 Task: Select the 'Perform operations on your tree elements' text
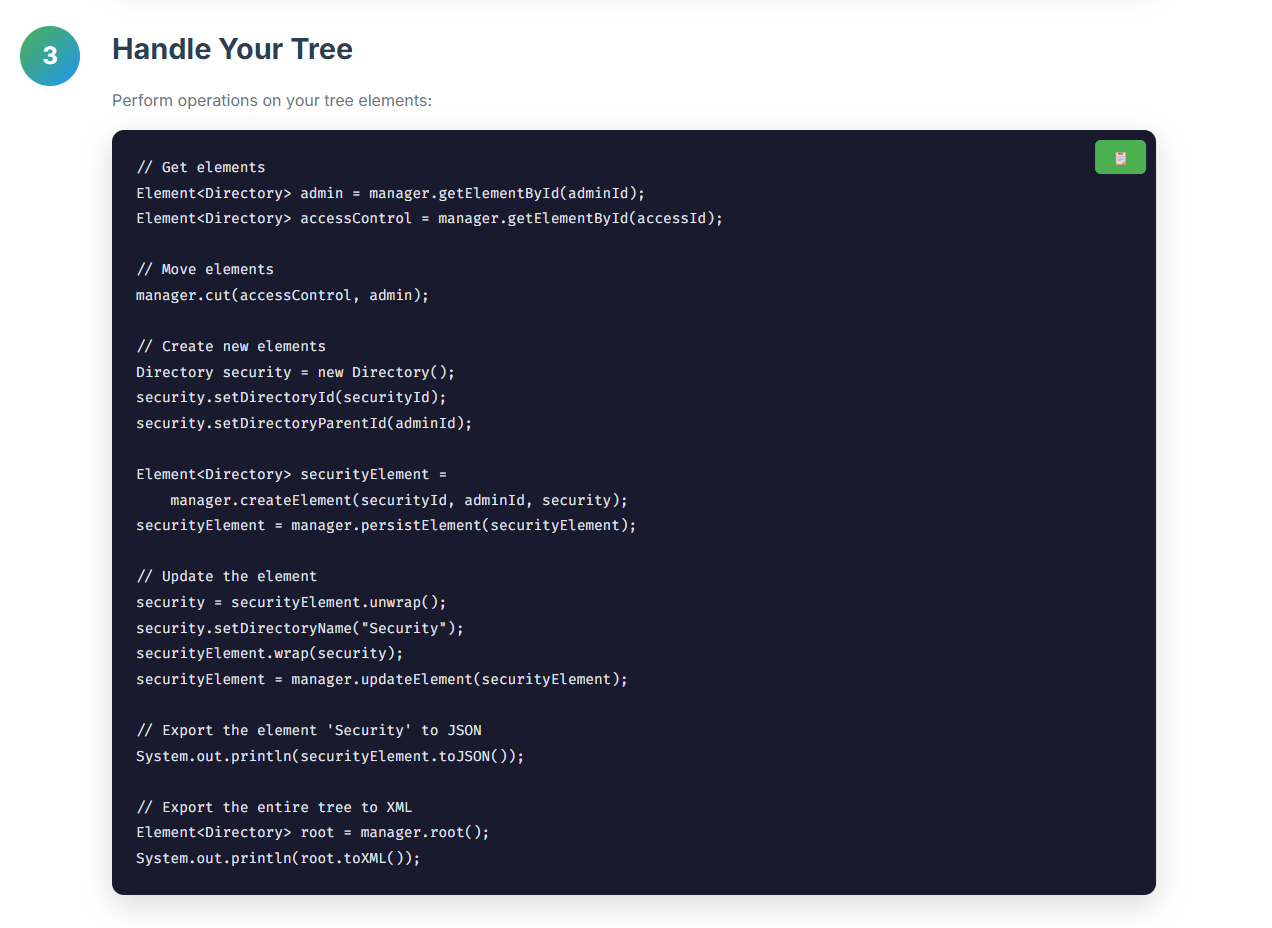tap(271, 100)
